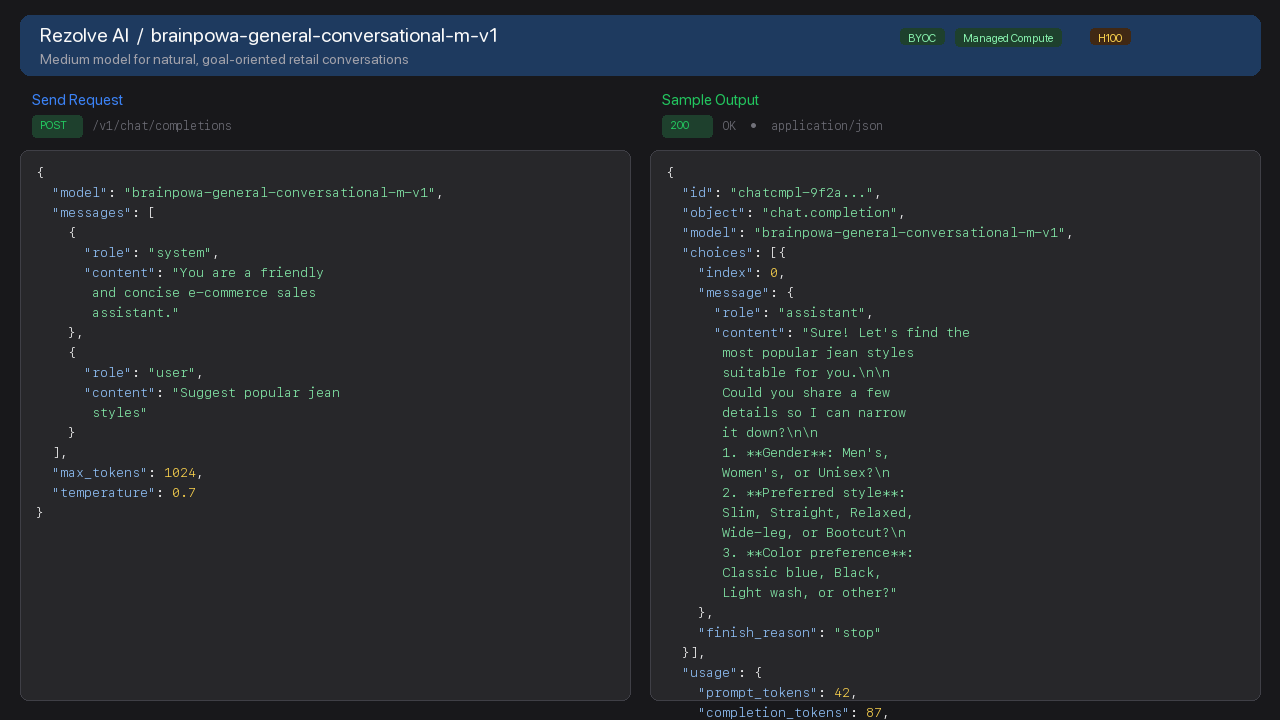Click the BYOC badge
1280x720 pixels.
pyautogui.click(x=922, y=38)
